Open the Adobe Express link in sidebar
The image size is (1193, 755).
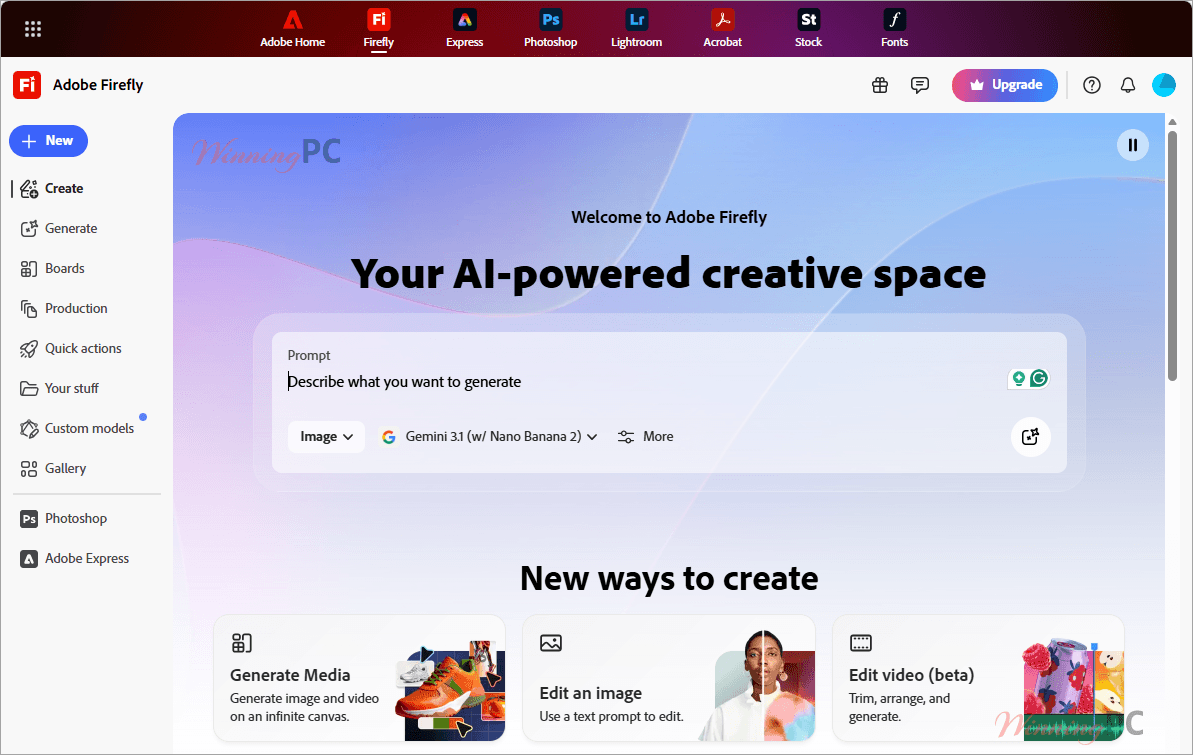pos(74,559)
